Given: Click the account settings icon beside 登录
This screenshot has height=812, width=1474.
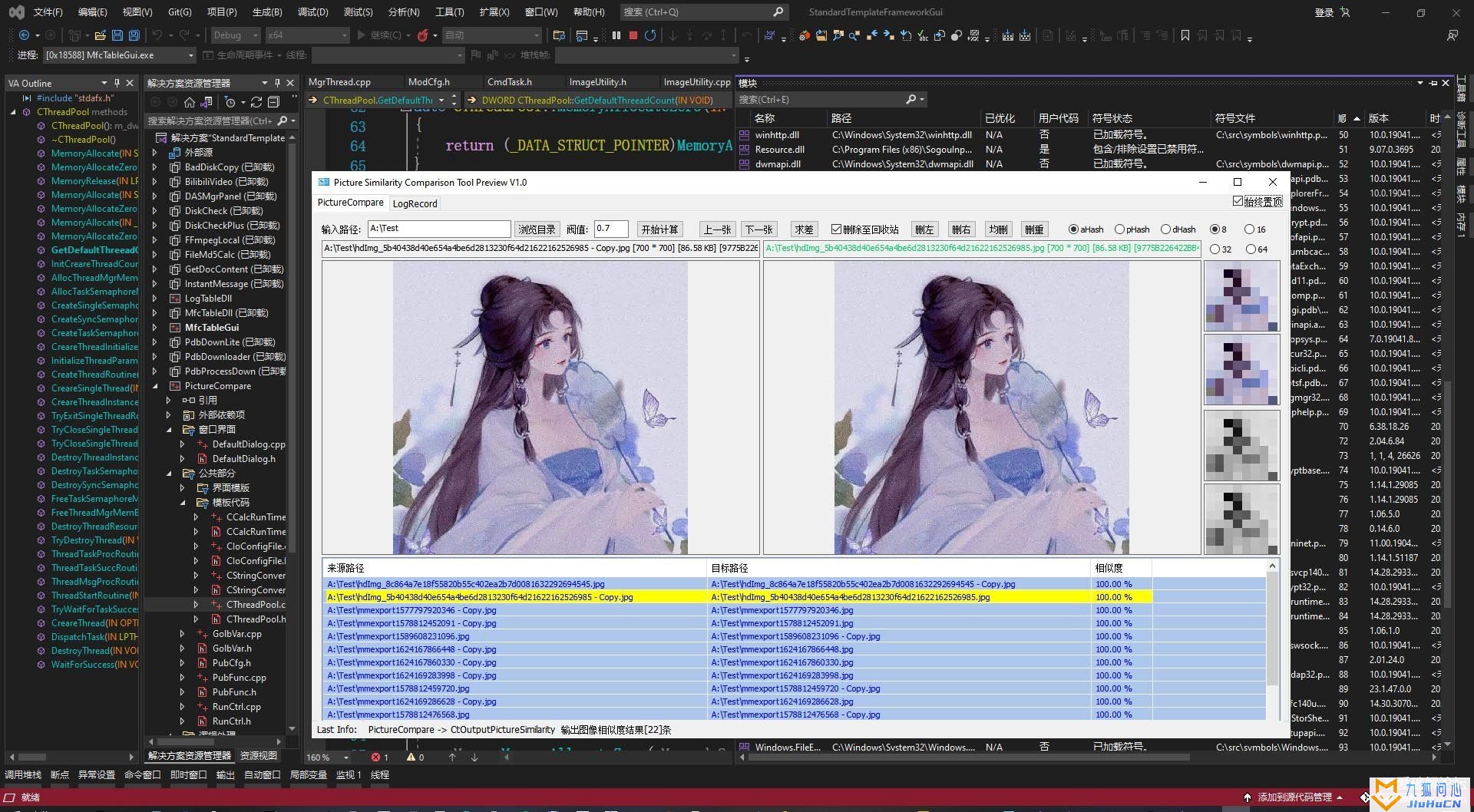Looking at the screenshot, I should [1345, 12].
